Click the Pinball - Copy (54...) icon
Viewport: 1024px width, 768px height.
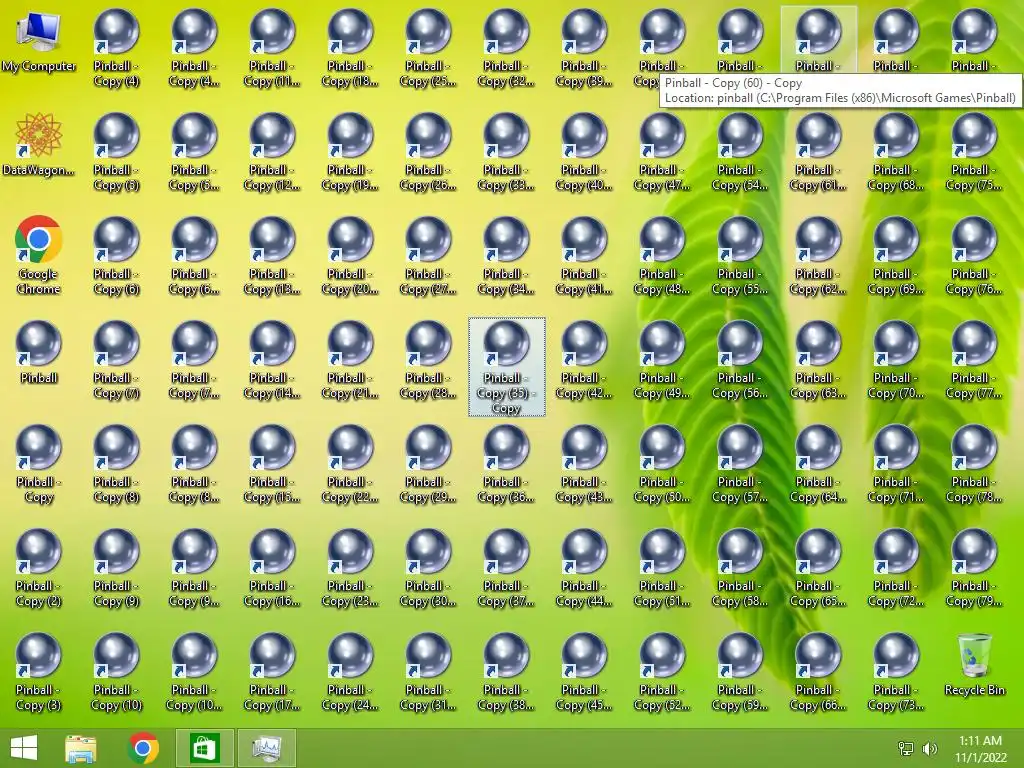(740, 152)
